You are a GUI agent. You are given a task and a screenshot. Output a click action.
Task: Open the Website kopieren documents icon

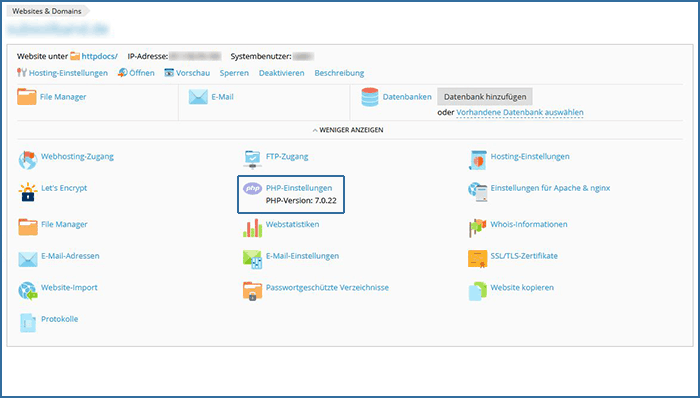click(477, 291)
